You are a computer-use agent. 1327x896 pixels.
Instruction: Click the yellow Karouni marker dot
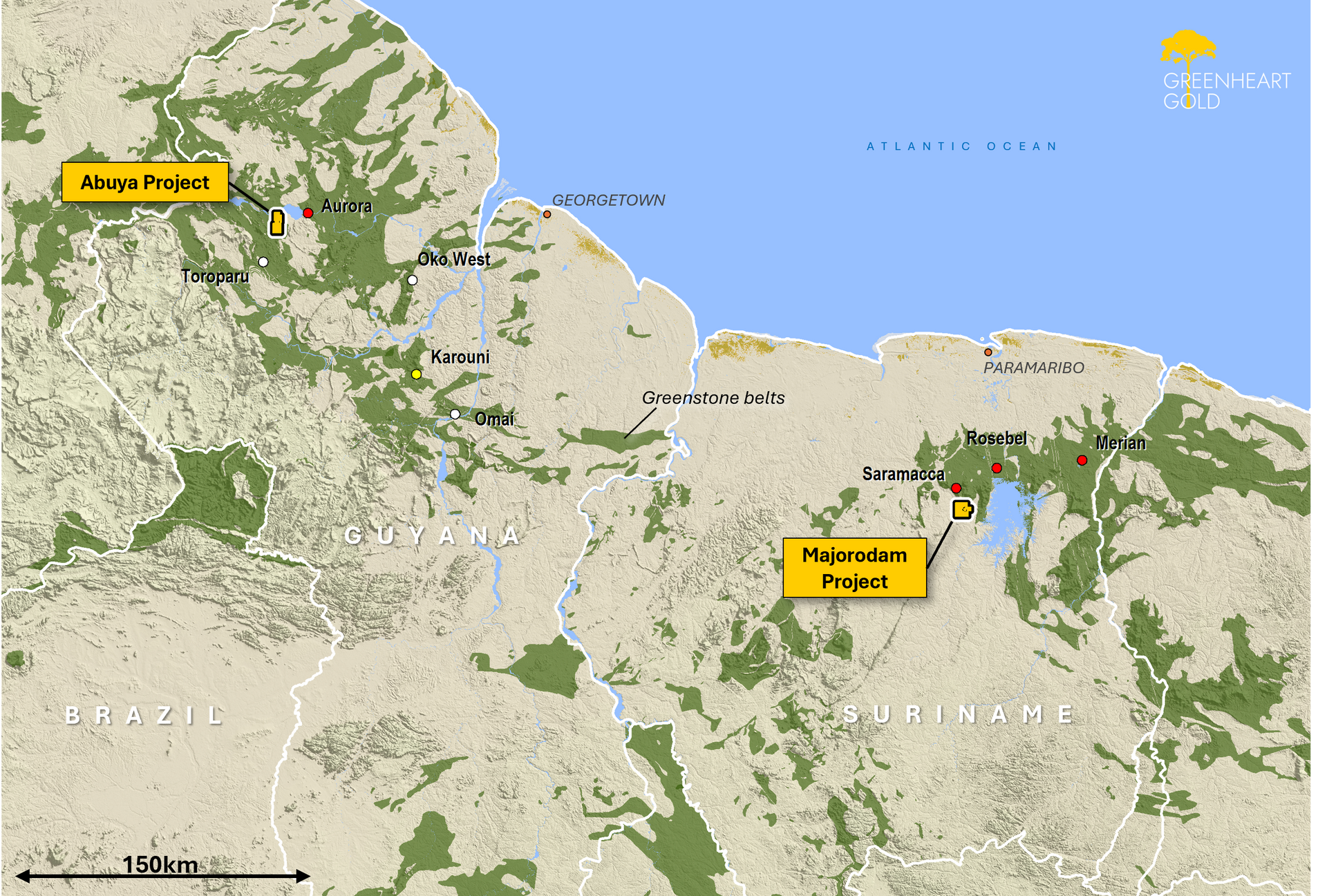tap(416, 374)
